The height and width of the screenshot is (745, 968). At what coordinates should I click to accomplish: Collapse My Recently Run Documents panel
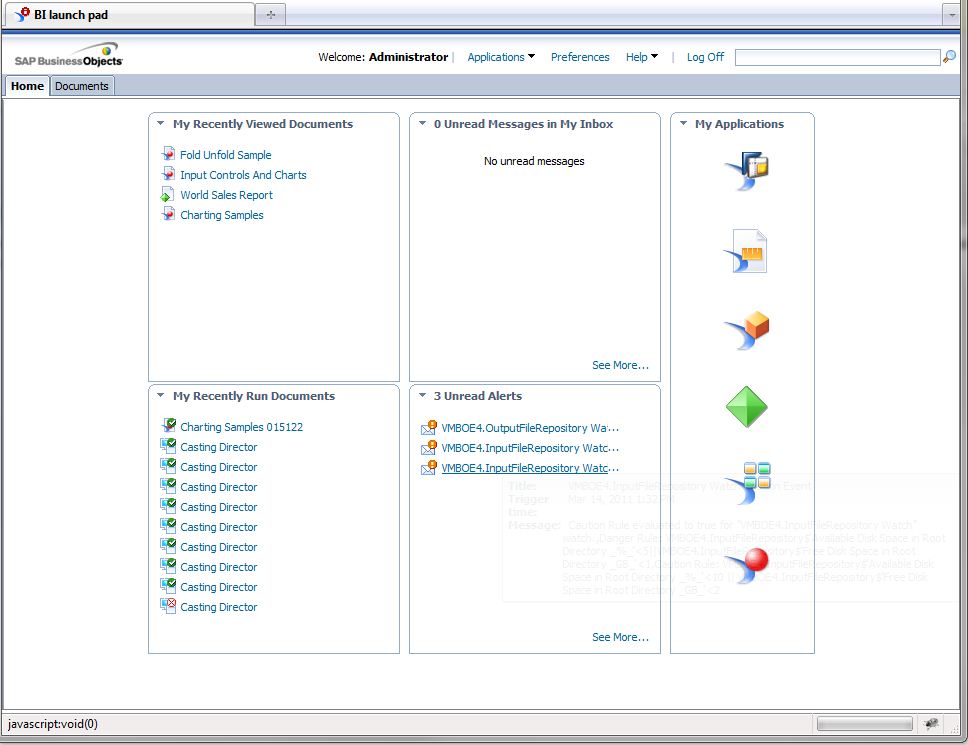pos(161,396)
